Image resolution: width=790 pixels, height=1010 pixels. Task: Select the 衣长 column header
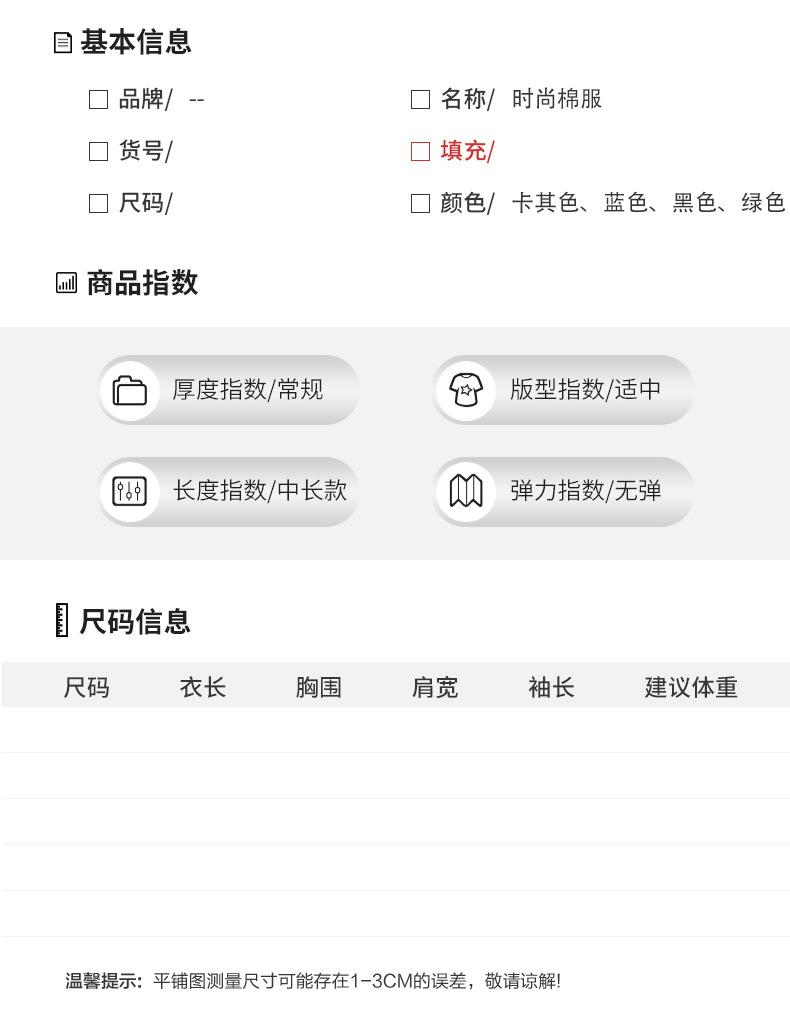pos(203,687)
